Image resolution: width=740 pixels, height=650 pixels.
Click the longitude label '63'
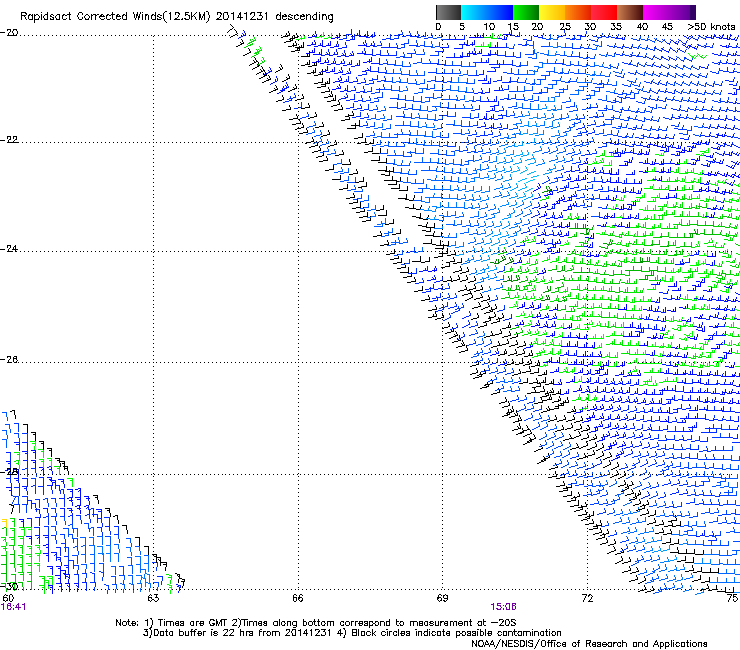[153, 599]
